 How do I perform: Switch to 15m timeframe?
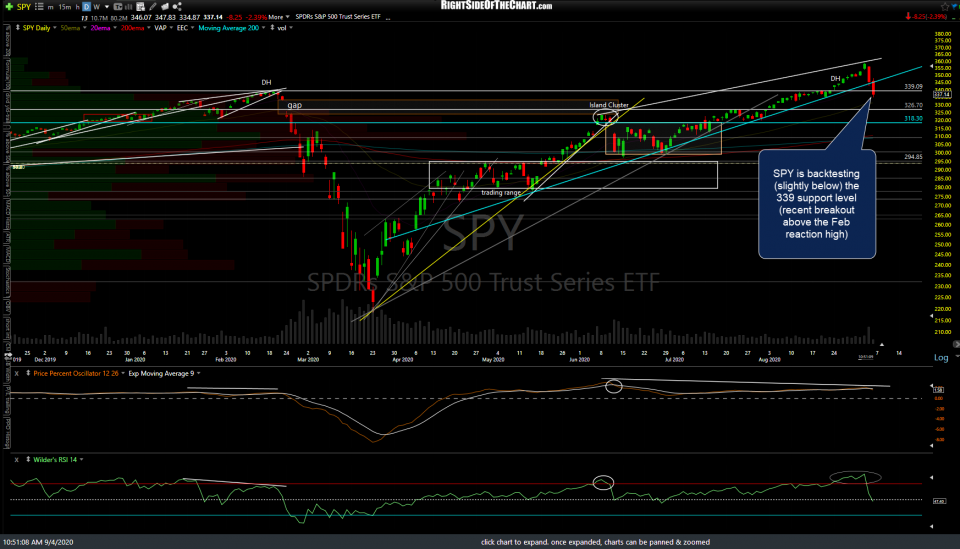point(64,7)
